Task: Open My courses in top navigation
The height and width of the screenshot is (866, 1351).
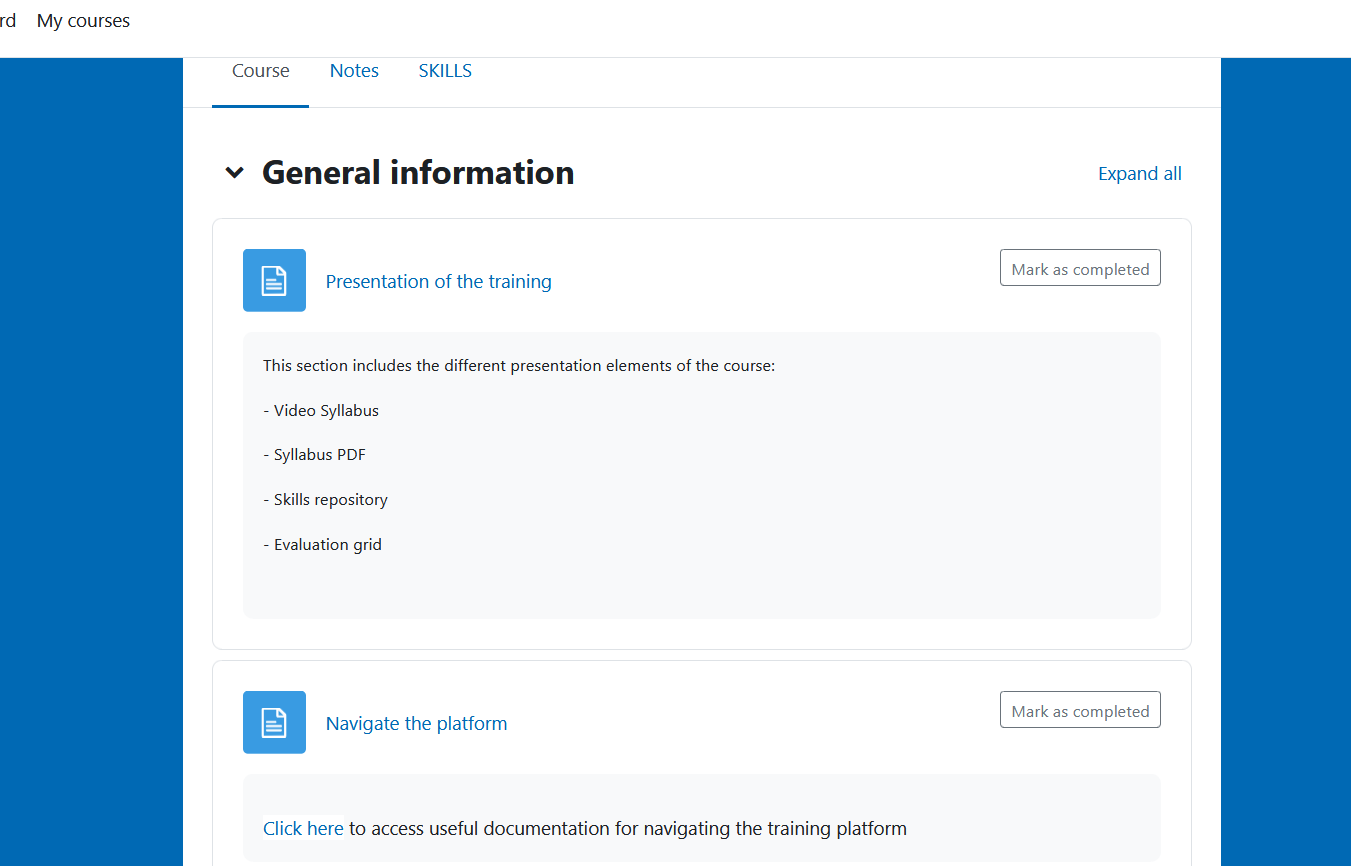Action: 83,21
